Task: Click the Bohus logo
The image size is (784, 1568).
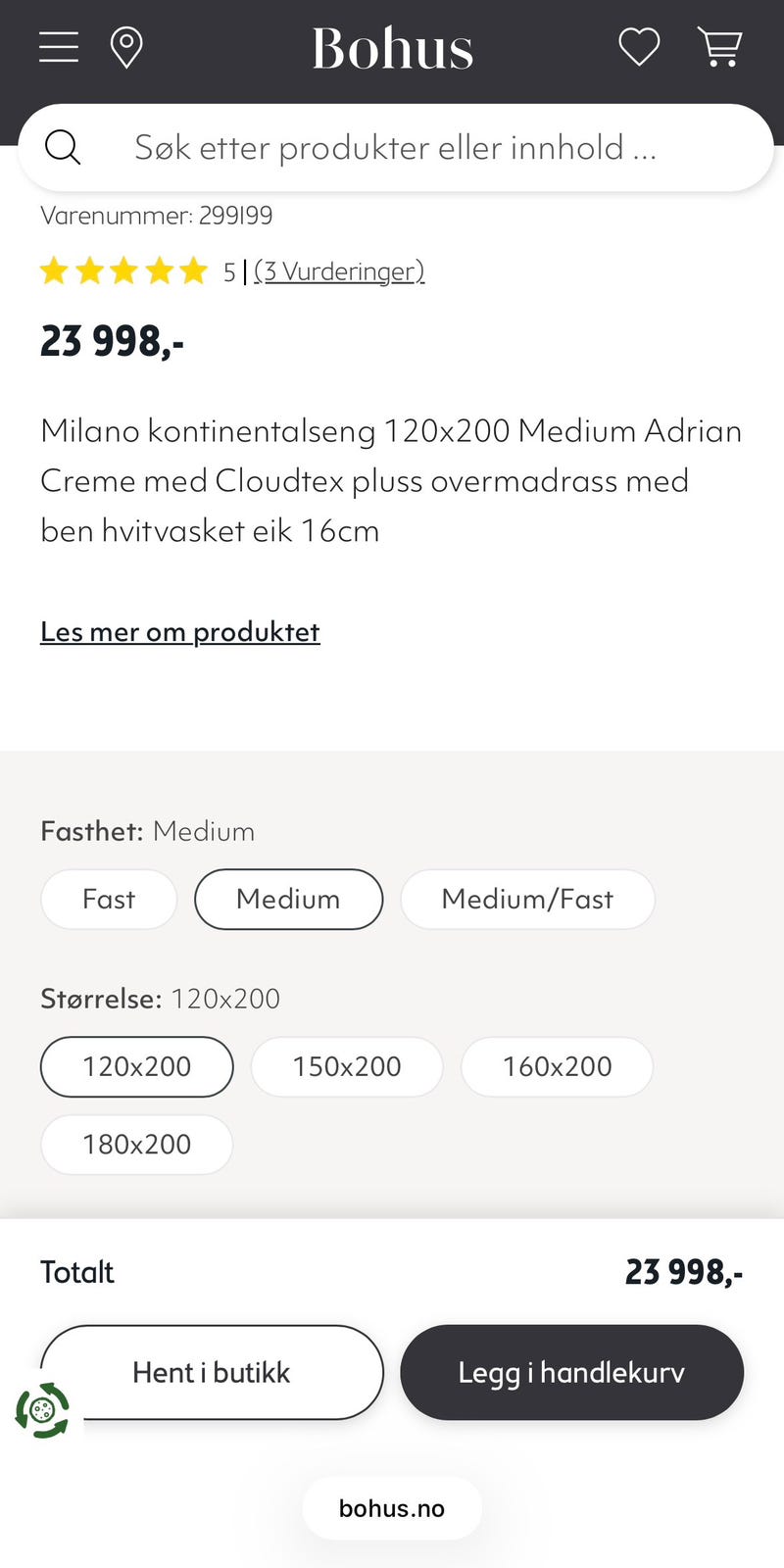Action: [x=392, y=48]
